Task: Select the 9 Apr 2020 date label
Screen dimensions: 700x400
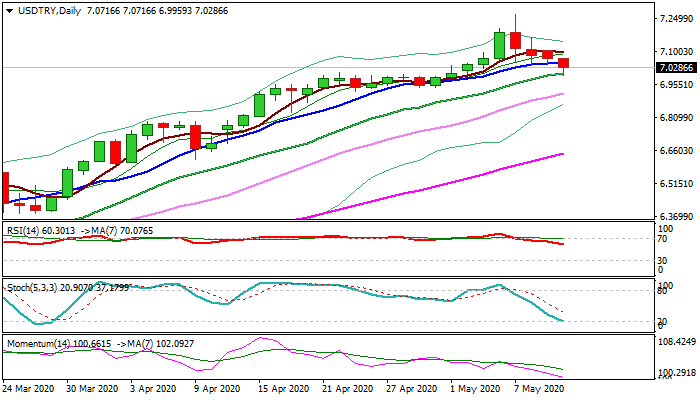Action: [x=217, y=389]
